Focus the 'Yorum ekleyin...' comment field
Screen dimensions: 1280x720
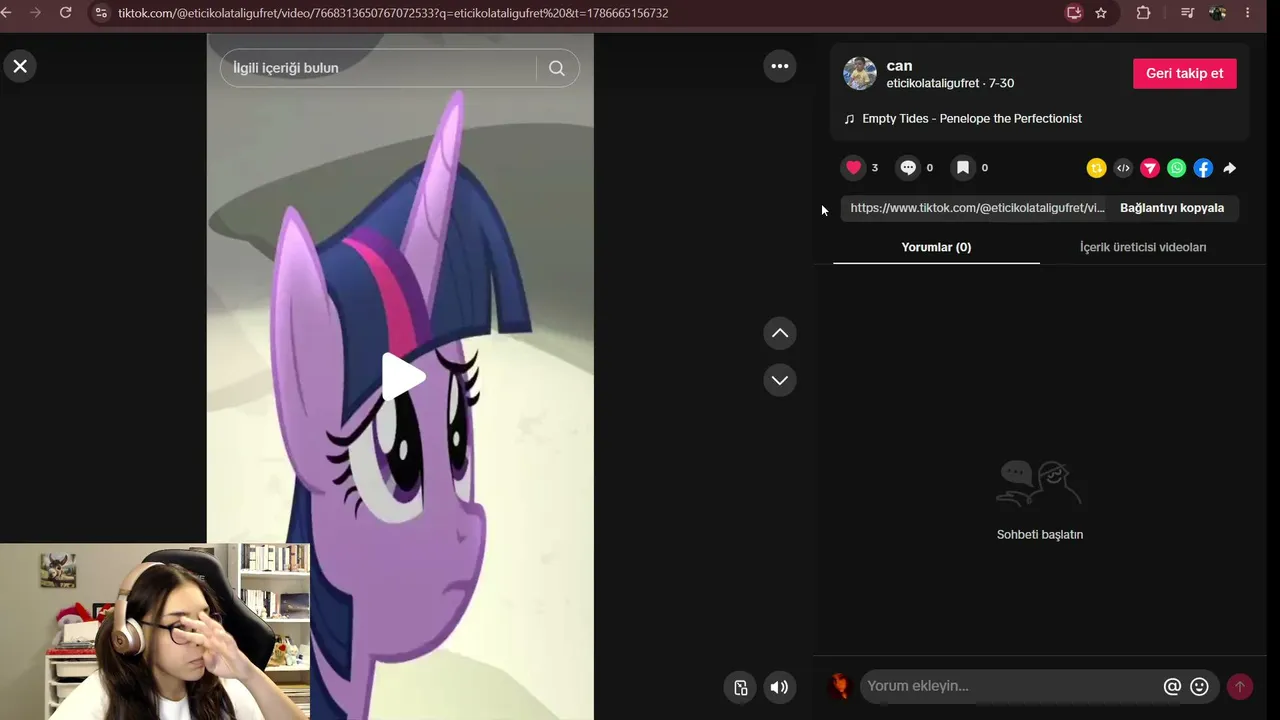click(x=1010, y=686)
